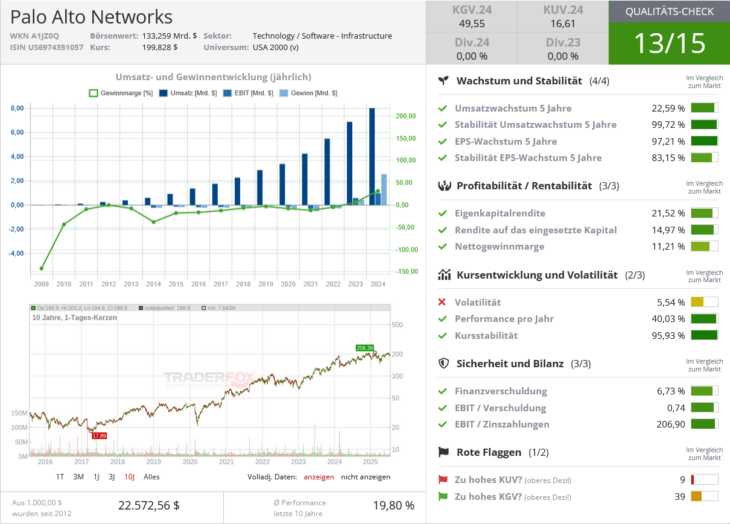The height and width of the screenshot is (524, 730).
Task: Click the Qualitäts-Check header
Action: (669, 12)
